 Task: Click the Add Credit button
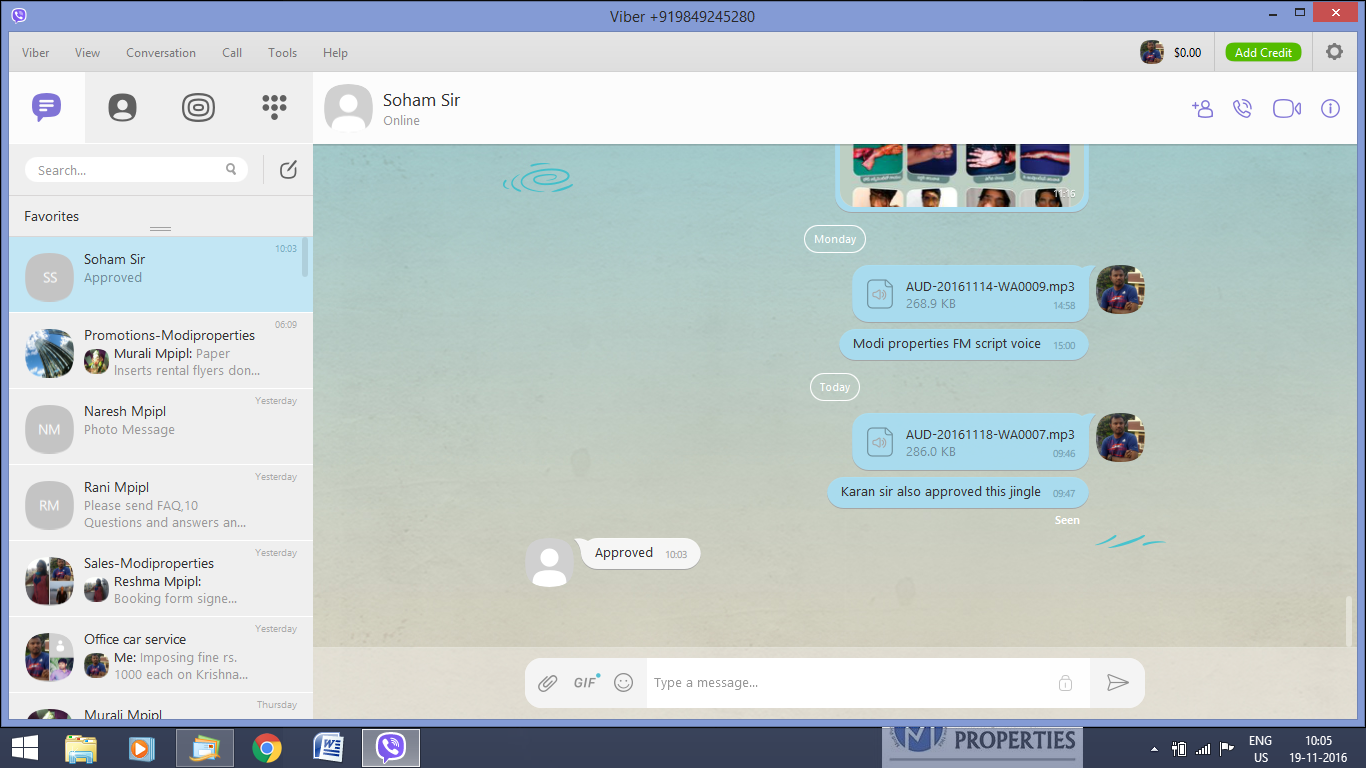tap(1263, 53)
